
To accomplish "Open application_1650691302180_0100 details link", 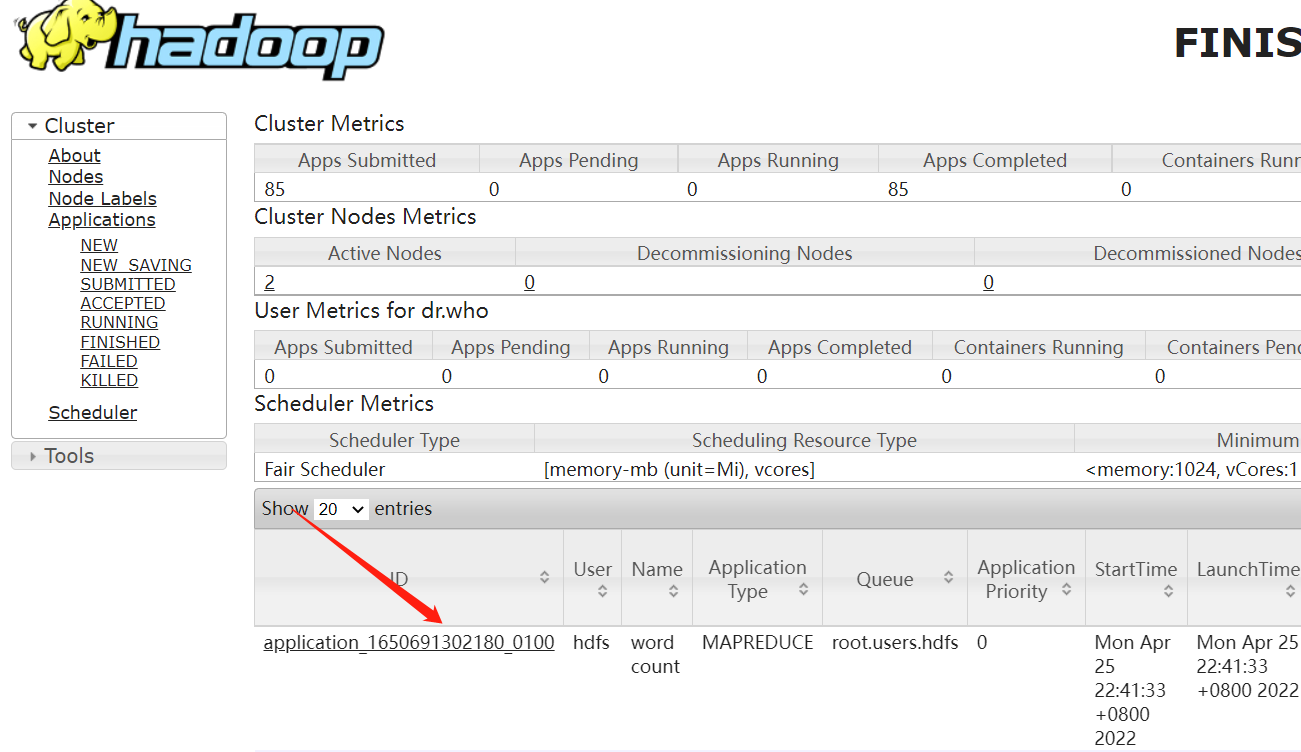I will pyautogui.click(x=409, y=643).
